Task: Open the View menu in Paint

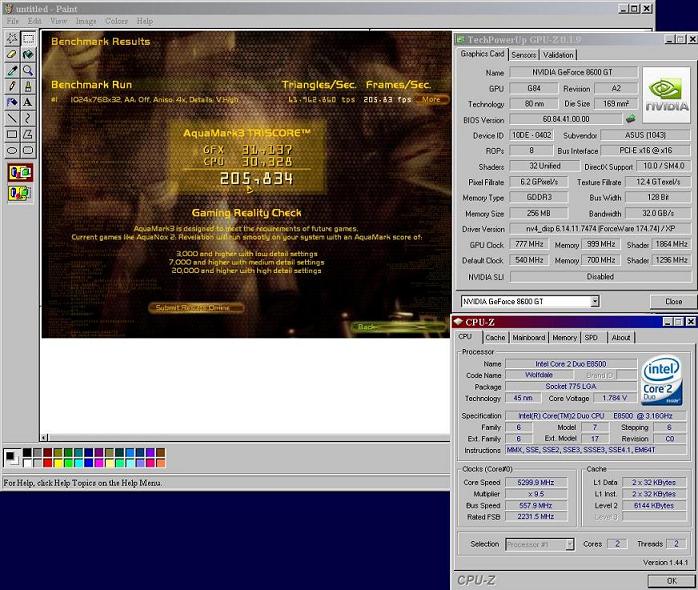Action: [58, 21]
